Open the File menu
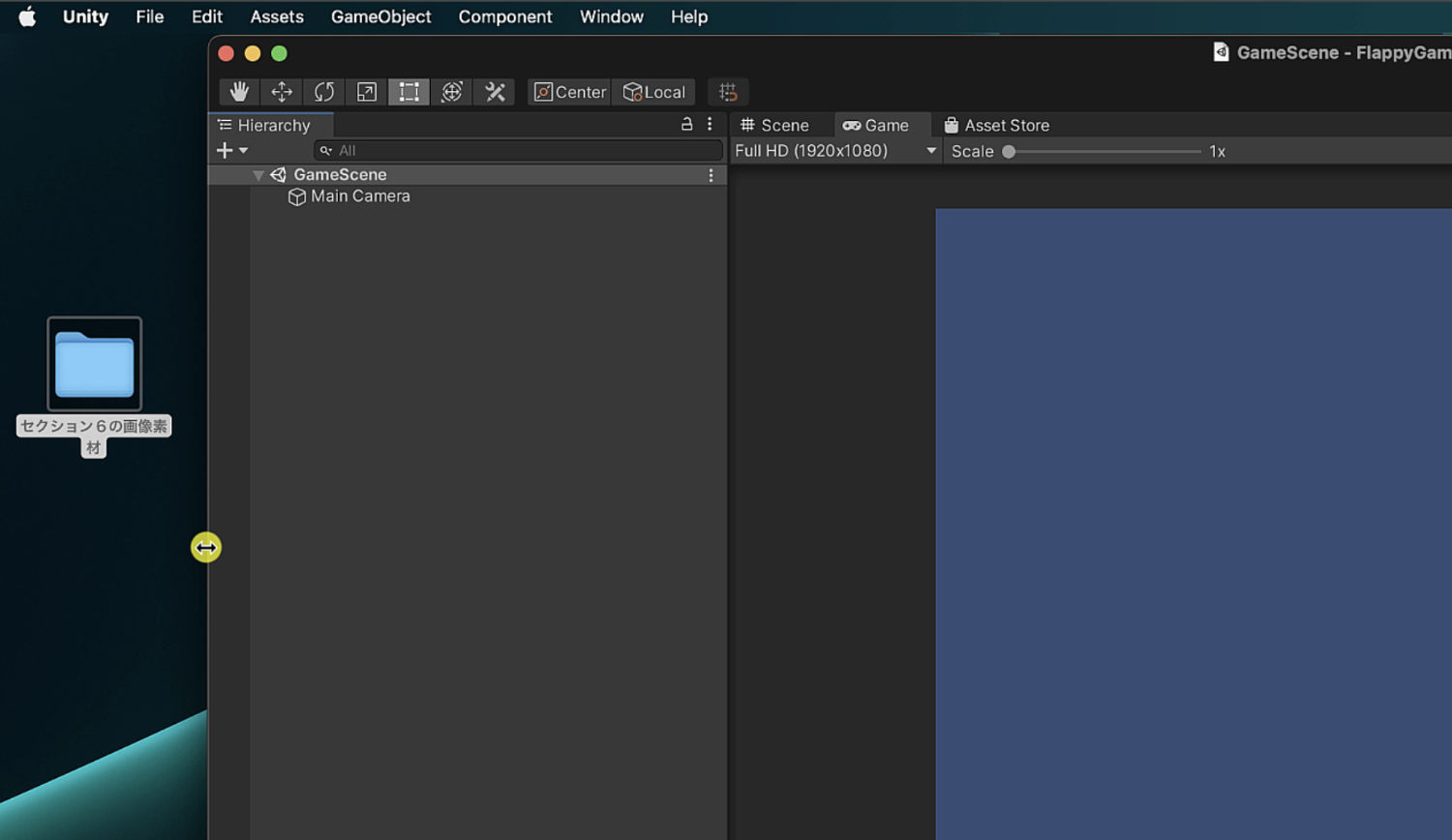This screenshot has width=1452, height=840. tap(149, 16)
